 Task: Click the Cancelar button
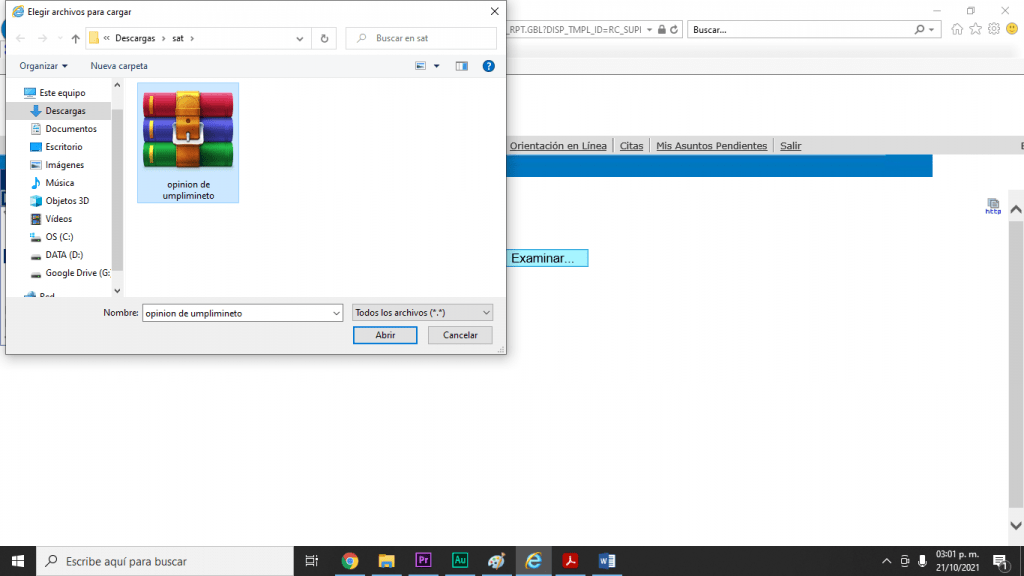pos(460,335)
